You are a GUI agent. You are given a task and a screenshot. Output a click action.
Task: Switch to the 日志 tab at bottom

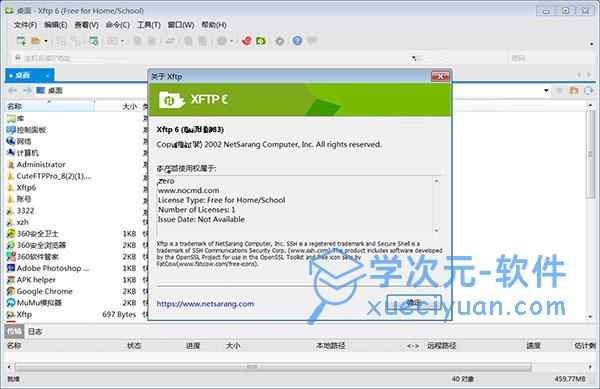35,331
